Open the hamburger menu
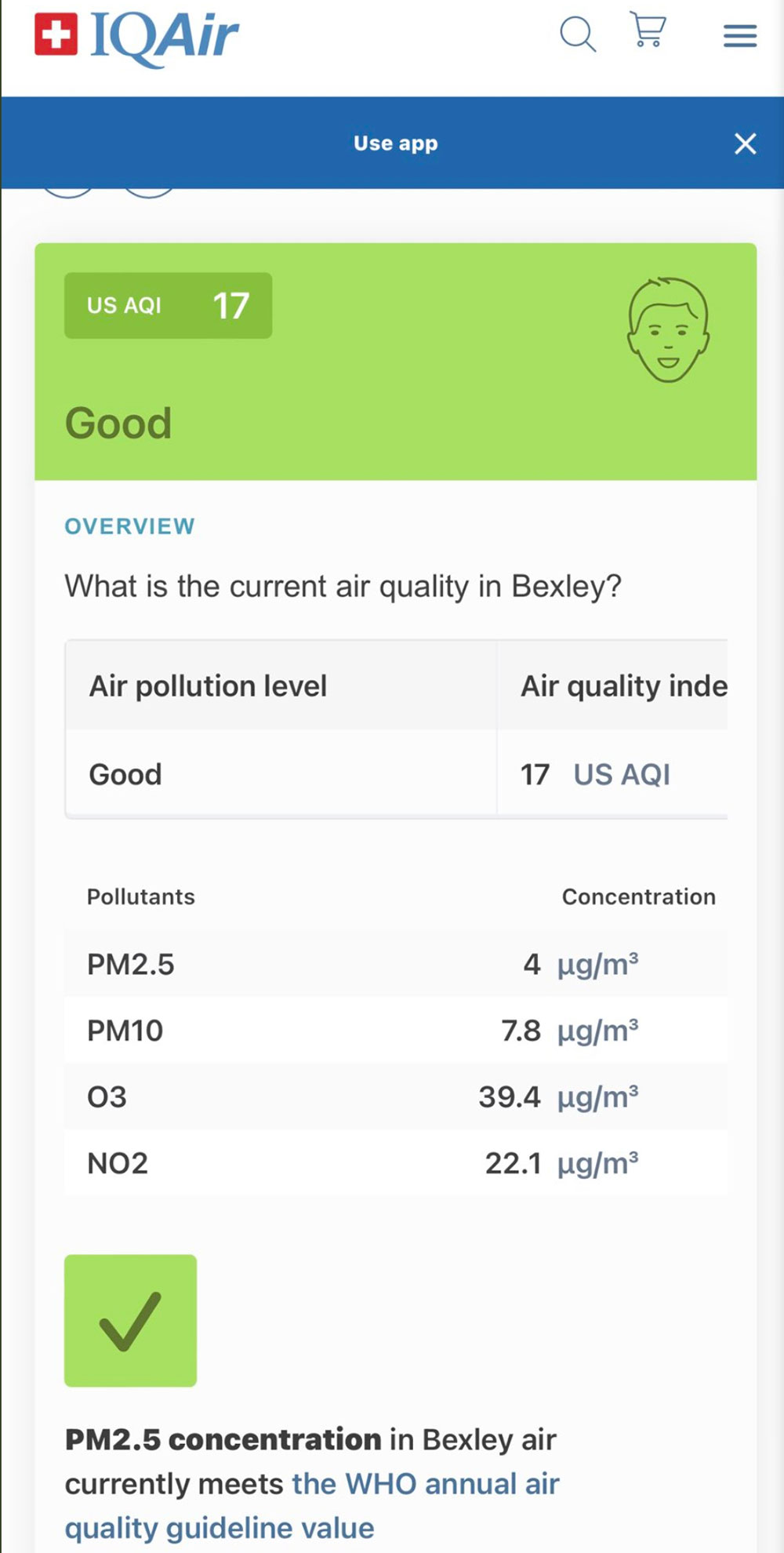 point(739,36)
